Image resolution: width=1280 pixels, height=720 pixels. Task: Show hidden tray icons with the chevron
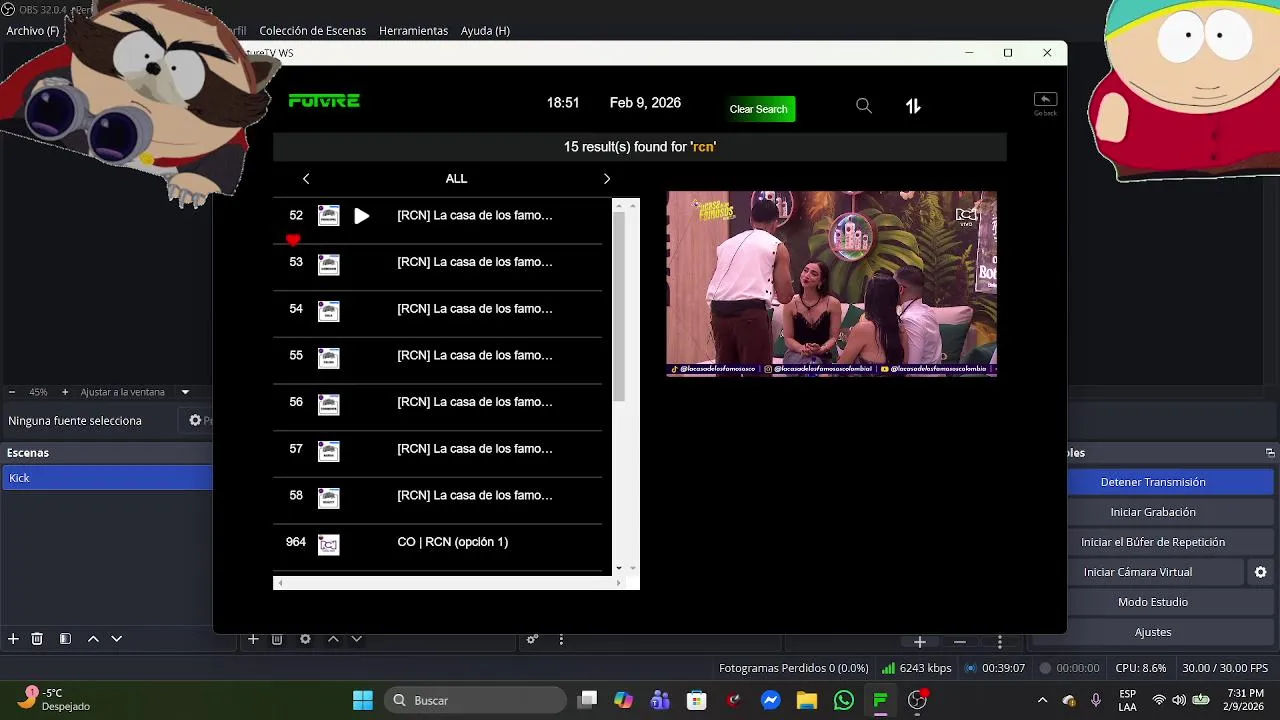click(x=1042, y=700)
